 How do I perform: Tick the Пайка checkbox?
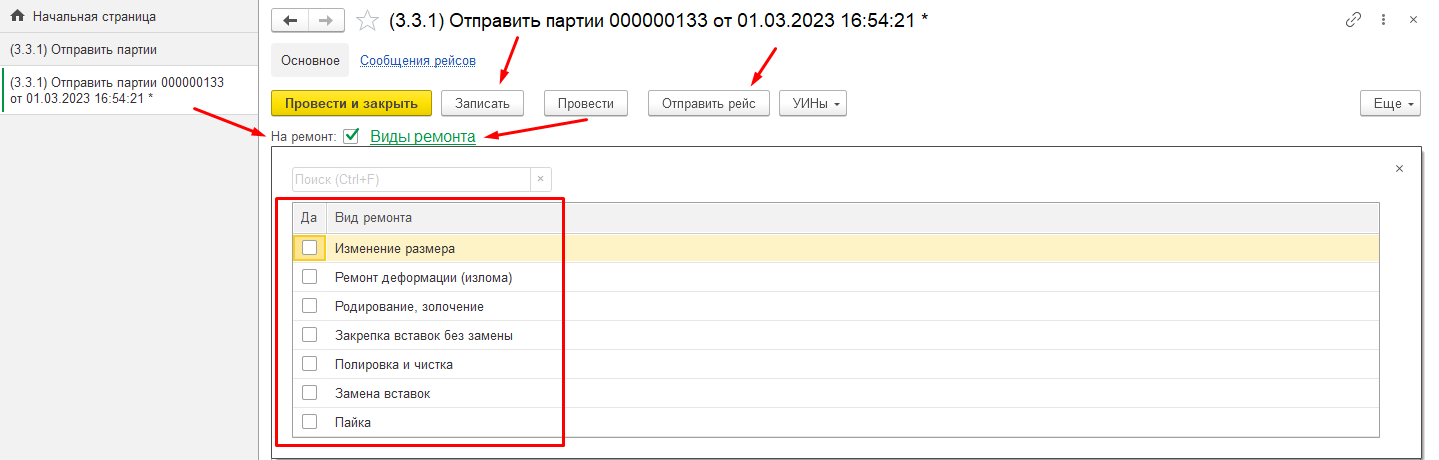[x=310, y=422]
